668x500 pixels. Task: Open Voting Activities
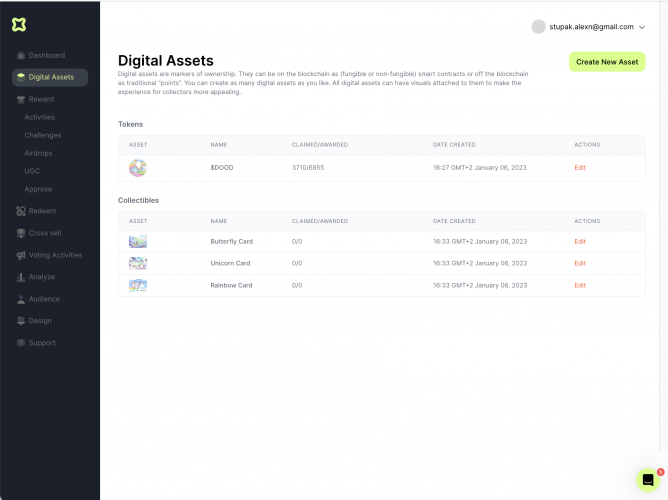[55, 255]
